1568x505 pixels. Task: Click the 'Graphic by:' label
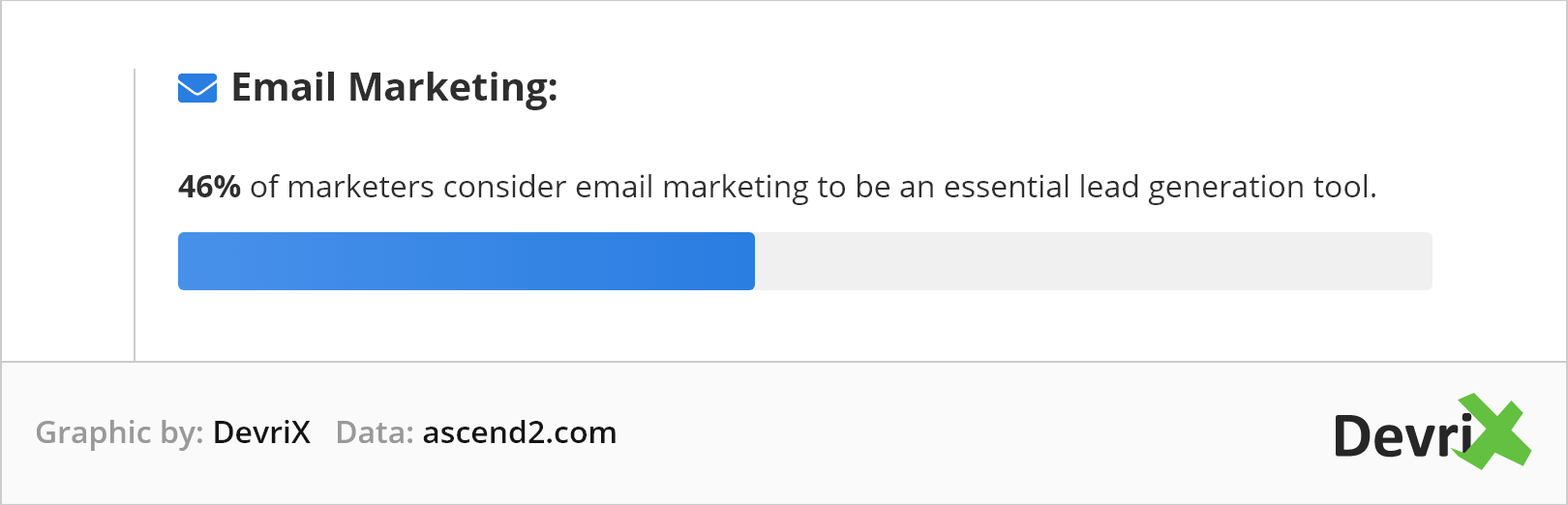pyautogui.click(x=119, y=432)
